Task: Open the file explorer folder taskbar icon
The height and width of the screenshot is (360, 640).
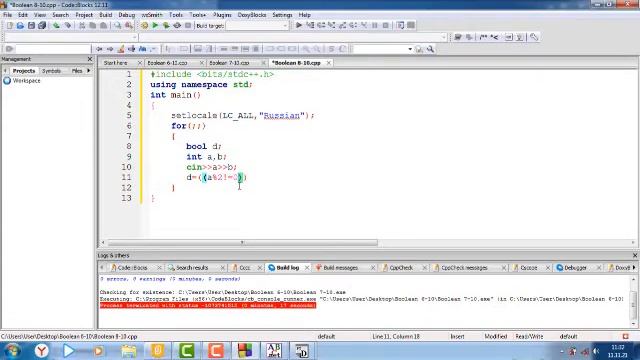Action: click(x=129, y=351)
